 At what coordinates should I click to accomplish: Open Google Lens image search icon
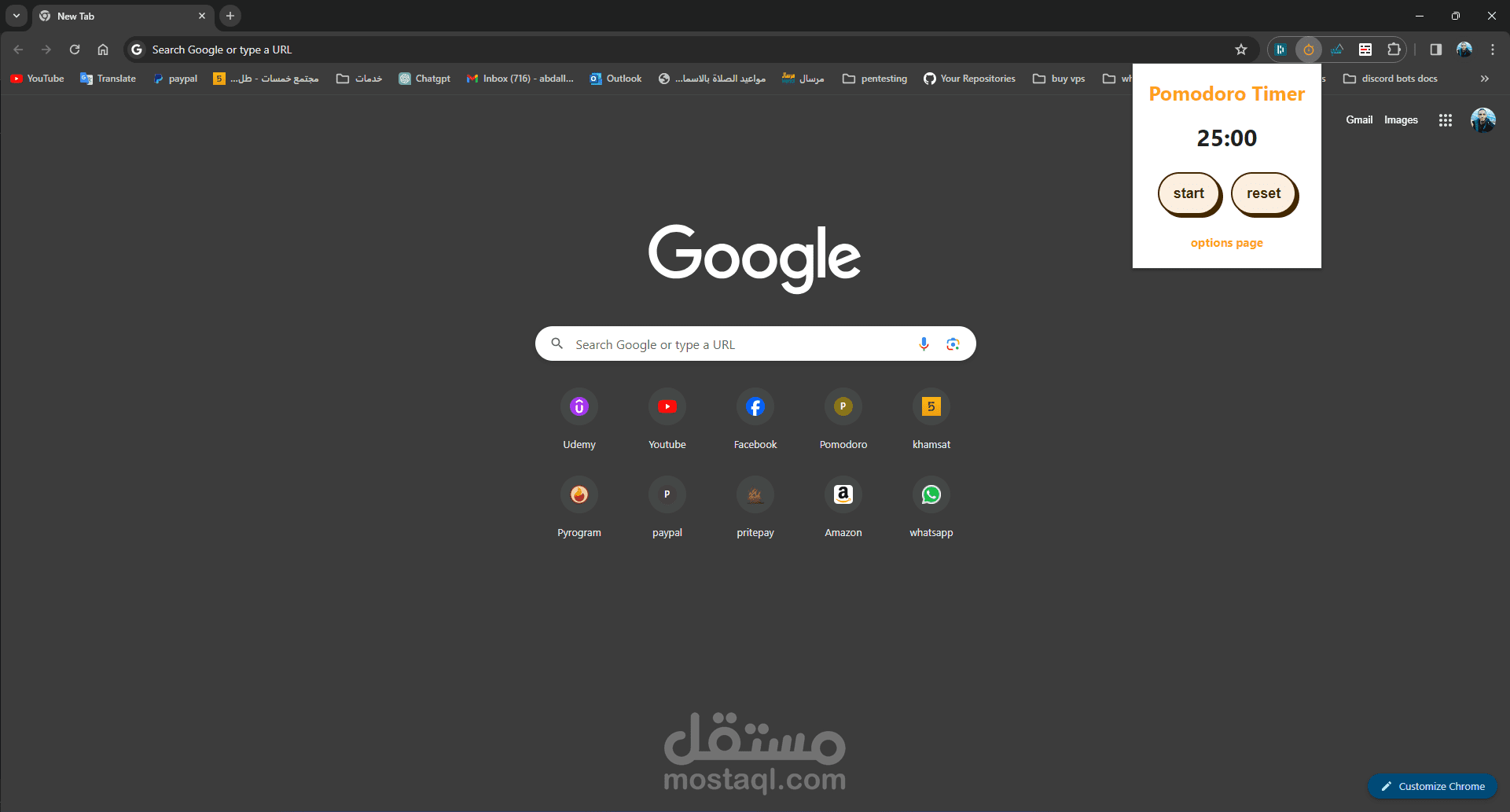(953, 344)
